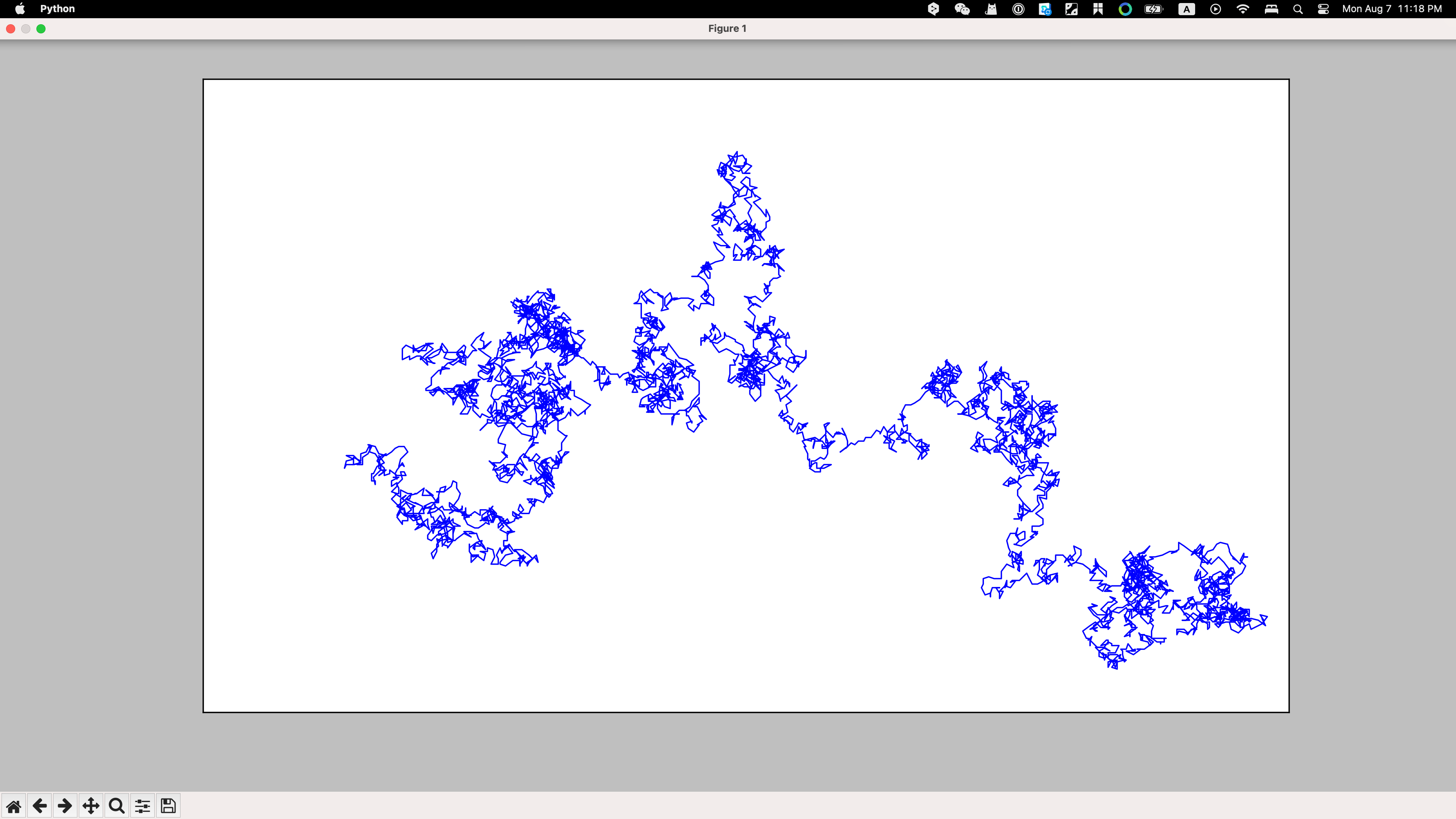This screenshot has width=1456, height=819.
Task: Click the date and time display
Action: pos(1392,8)
